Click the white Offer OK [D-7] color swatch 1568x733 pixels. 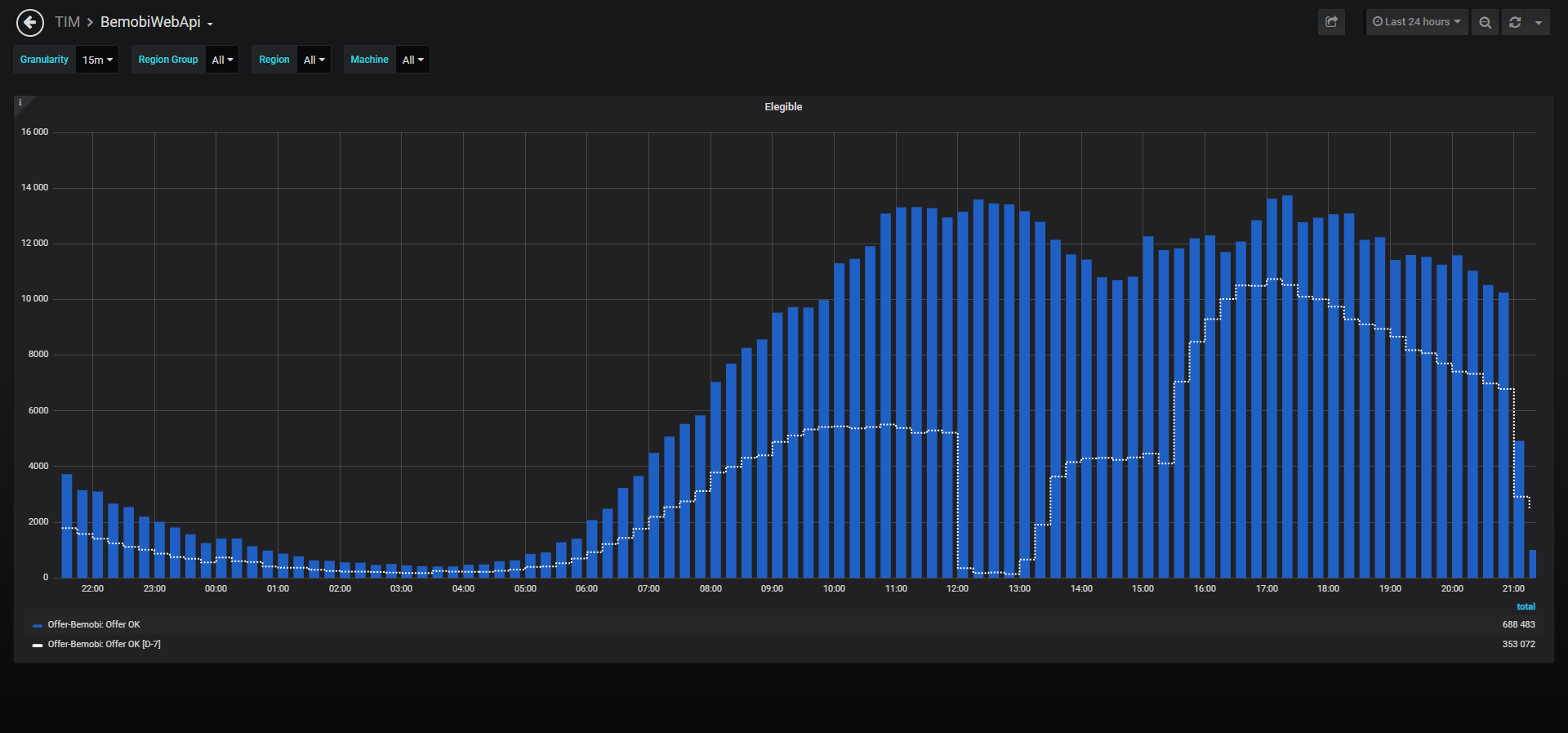(37, 645)
